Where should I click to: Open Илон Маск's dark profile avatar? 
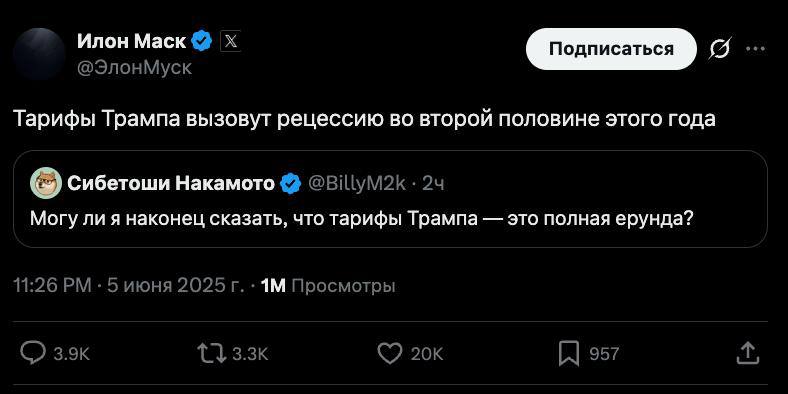coord(39,54)
